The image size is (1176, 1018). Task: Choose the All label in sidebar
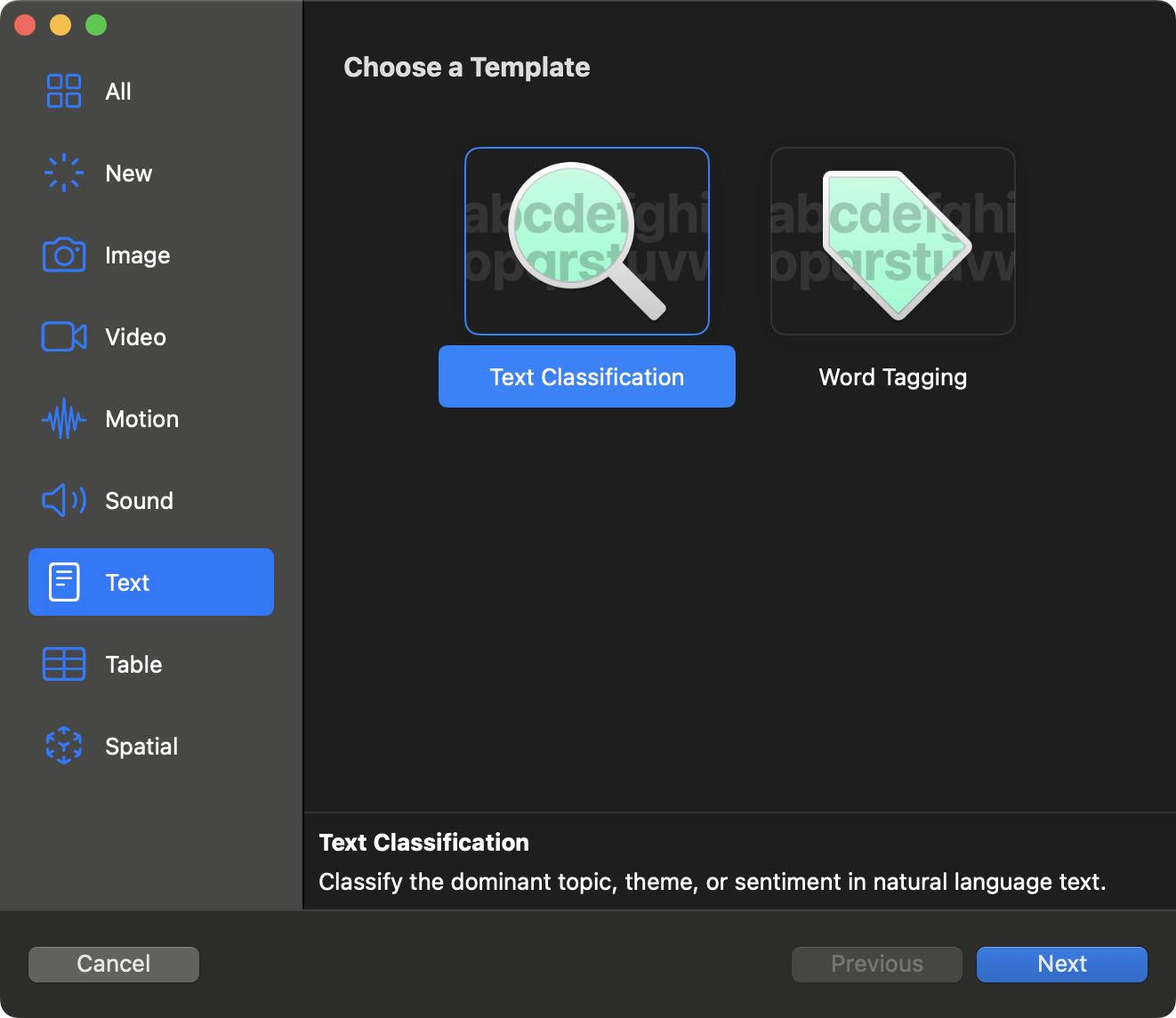pos(118,92)
